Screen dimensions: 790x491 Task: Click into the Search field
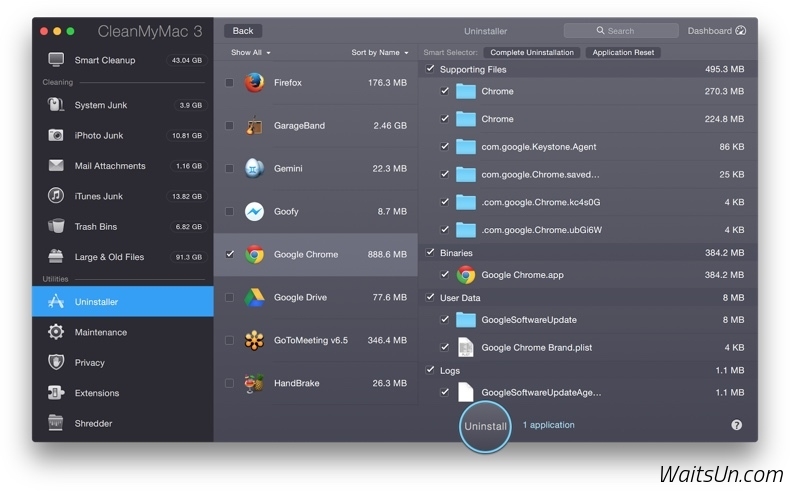pos(621,31)
